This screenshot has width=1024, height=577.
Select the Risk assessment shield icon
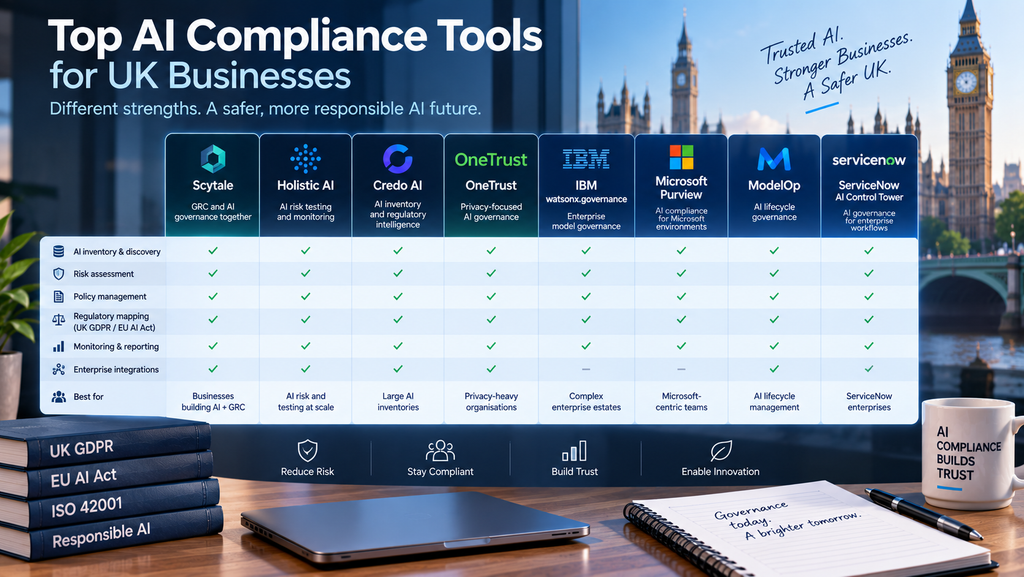pyautogui.click(x=59, y=273)
